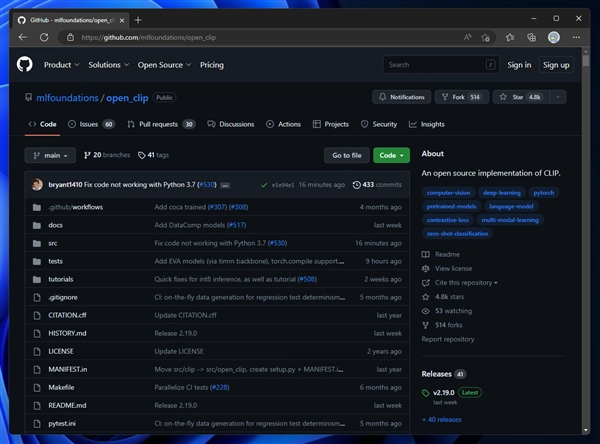This screenshot has height=444, width=600.
Task: Close the GitHub open_clip browser tab
Action: click(122, 20)
